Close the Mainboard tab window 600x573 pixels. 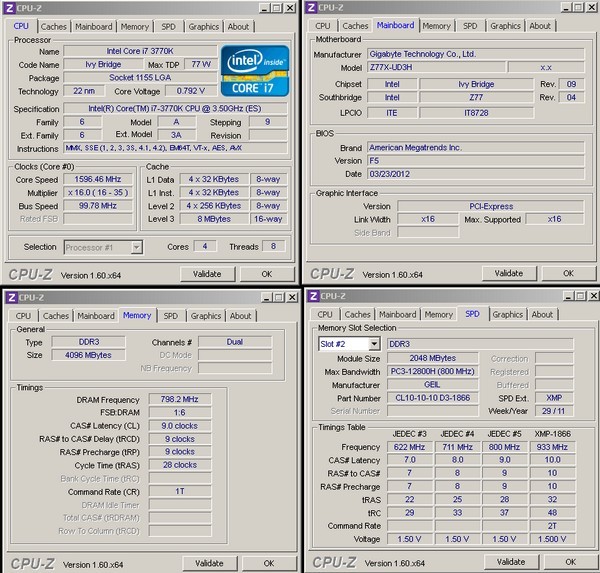click(x=592, y=7)
